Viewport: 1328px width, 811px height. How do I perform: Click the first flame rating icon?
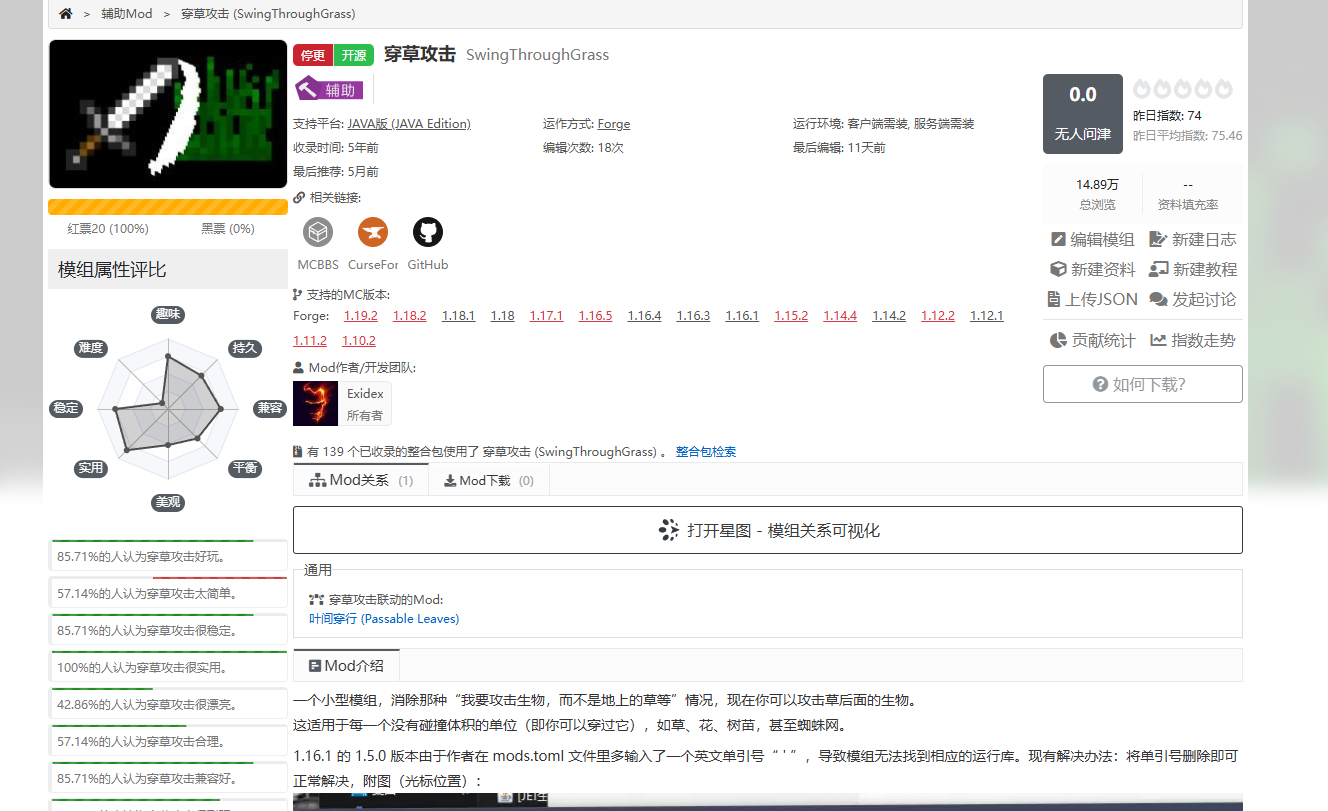click(1142, 89)
